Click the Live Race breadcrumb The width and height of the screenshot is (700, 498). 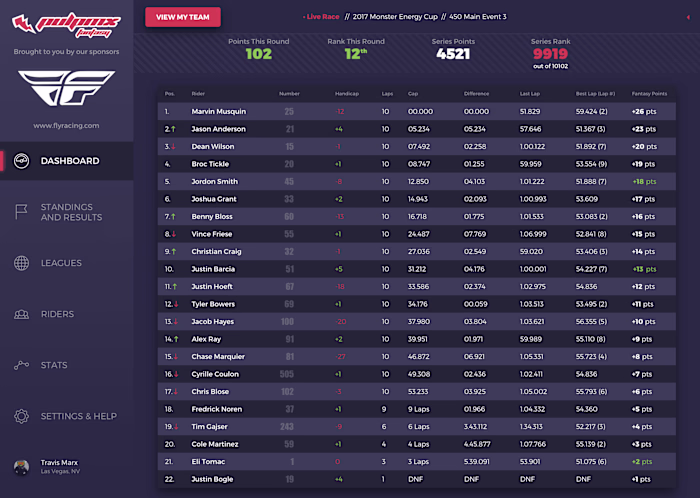click(321, 17)
